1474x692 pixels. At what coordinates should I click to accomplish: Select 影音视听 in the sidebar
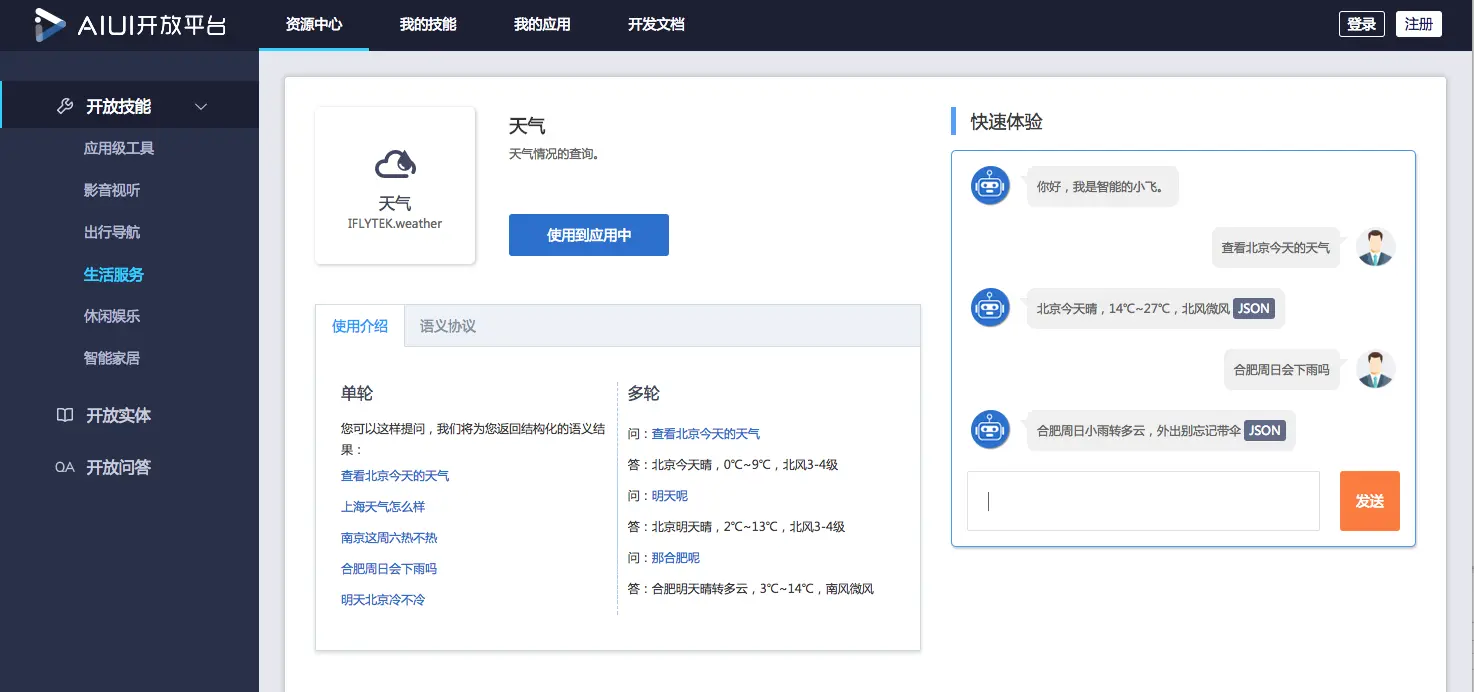coord(112,190)
